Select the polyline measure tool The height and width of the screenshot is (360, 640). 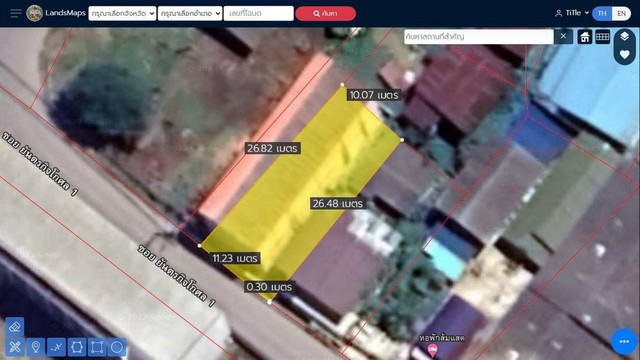(x=56, y=347)
